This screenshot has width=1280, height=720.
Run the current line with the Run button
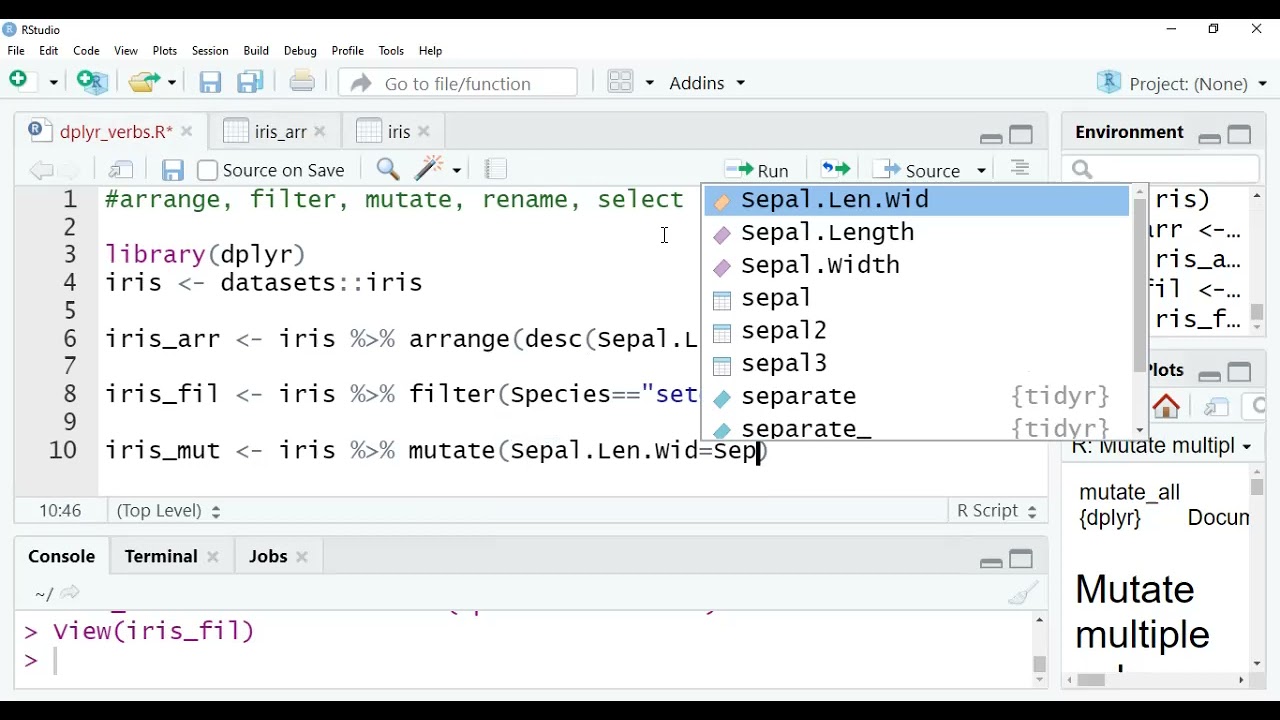click(x=757, y=170)
